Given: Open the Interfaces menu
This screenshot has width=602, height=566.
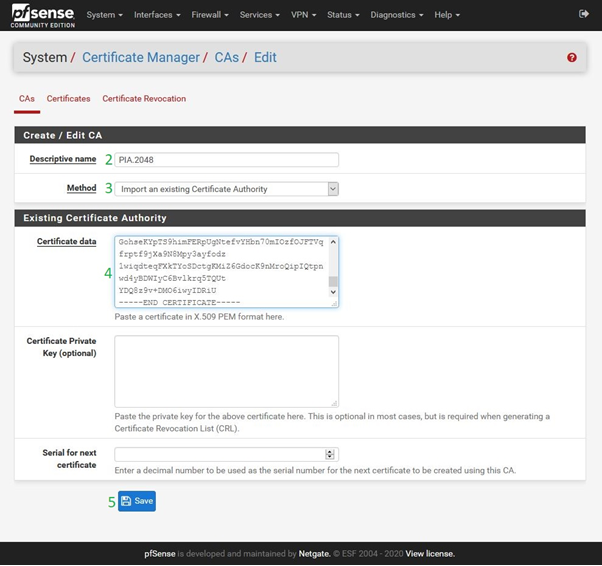Looking at the screenshot, I should pyautogui.click(x=157, y=15).
